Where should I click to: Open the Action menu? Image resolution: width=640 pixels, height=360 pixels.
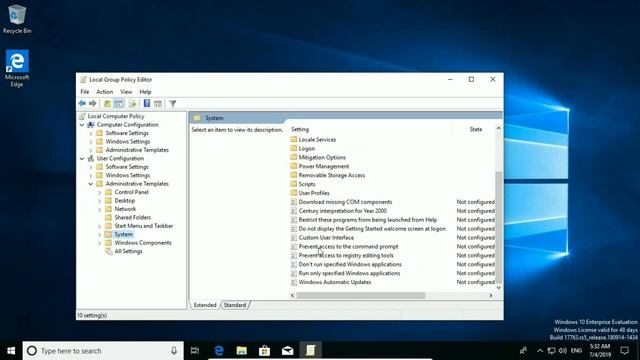tap(104, 92)
